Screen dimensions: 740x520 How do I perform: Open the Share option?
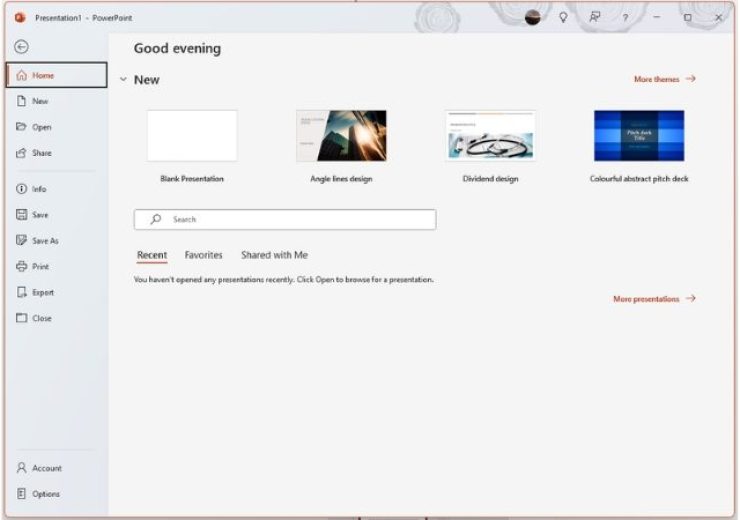pos(41,153)
